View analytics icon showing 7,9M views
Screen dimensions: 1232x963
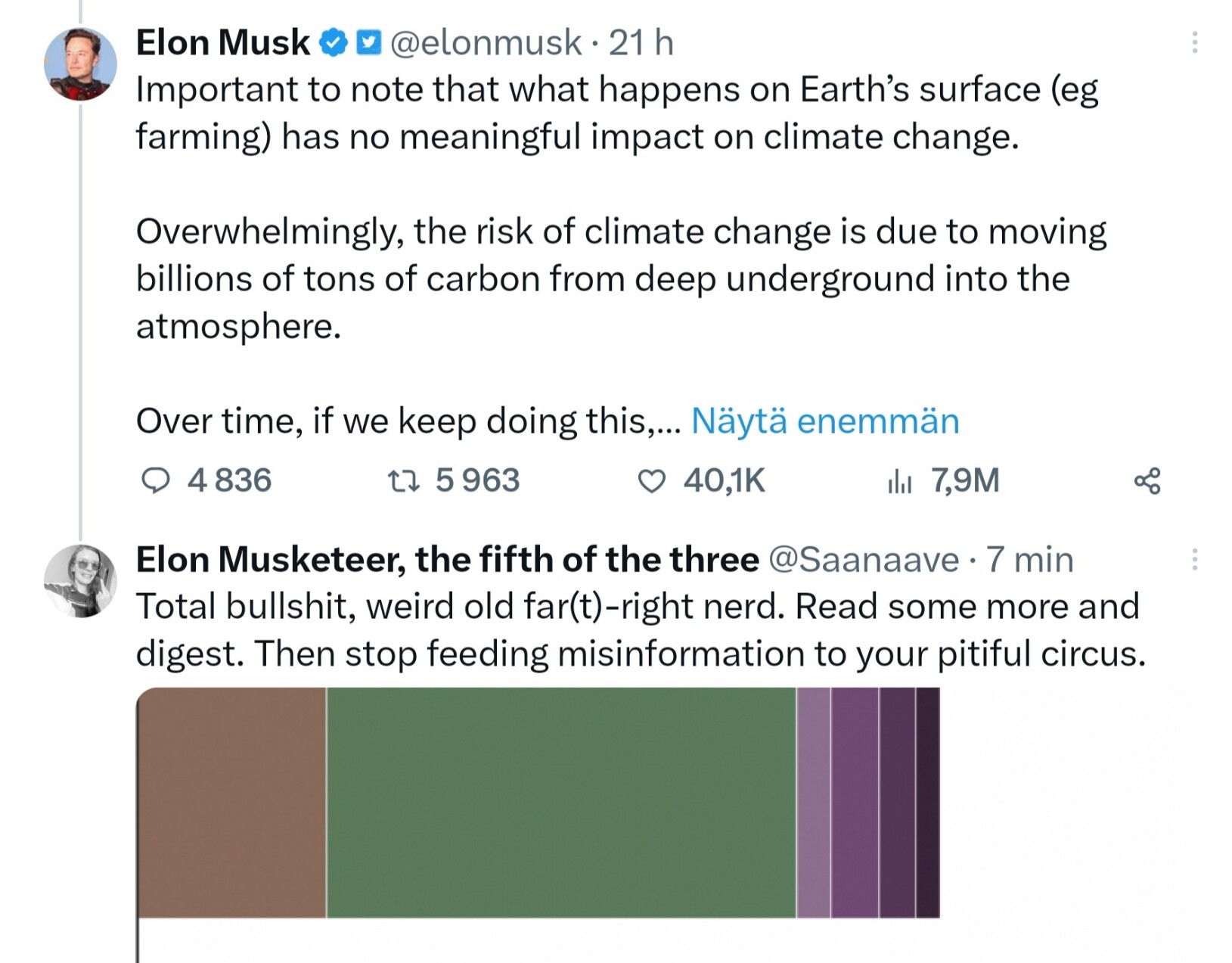[899, 480]
